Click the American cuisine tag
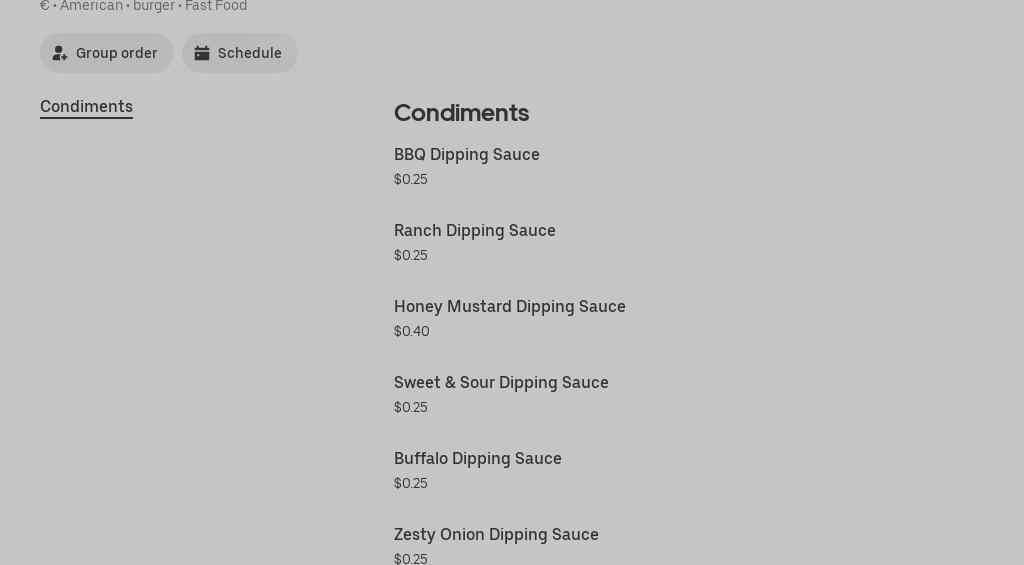The height and width of the screenshot is (565, 1024). pyautogui.click(x=91, y=6)
